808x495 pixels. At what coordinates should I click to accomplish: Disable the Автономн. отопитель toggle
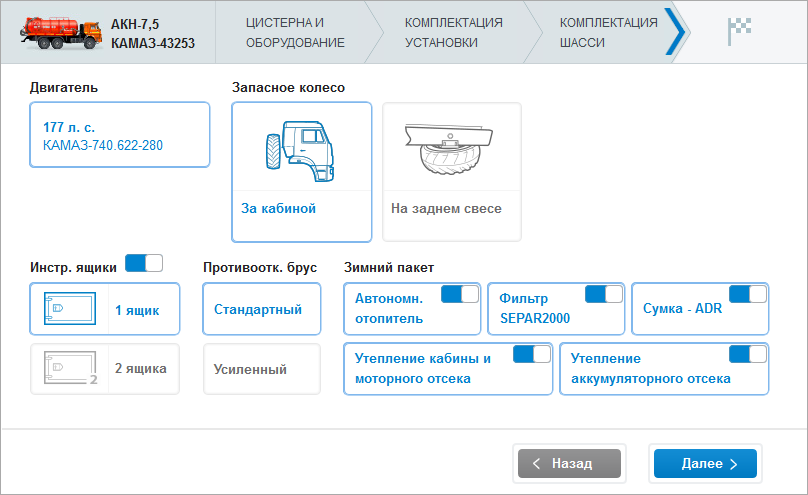[459, 294]
